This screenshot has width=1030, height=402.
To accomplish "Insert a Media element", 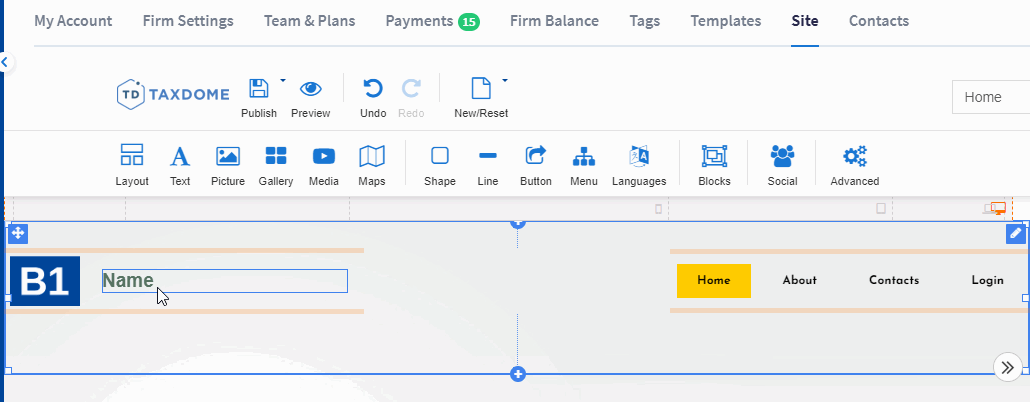I will [x=323, y=156].
